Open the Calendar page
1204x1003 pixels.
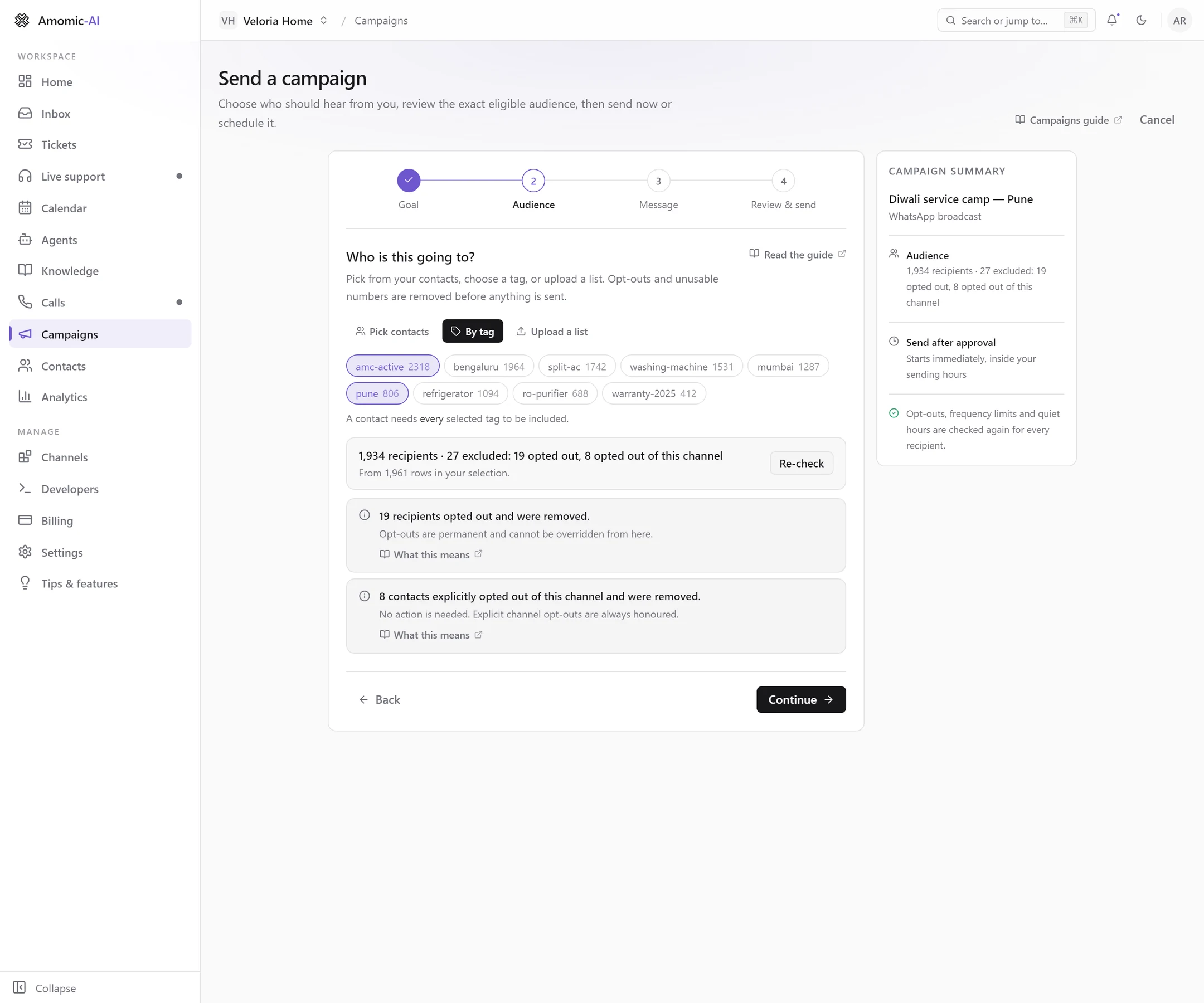tap(100, 207)
